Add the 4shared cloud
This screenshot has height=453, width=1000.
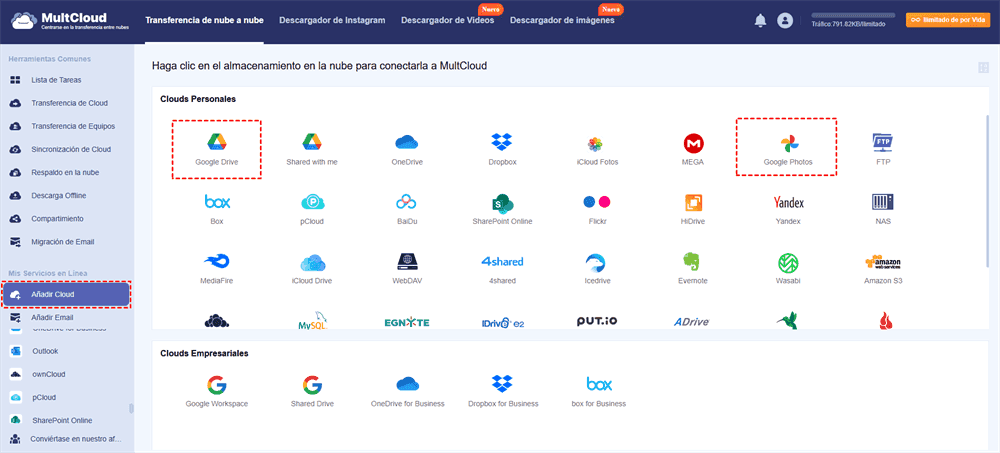[503, 262]
